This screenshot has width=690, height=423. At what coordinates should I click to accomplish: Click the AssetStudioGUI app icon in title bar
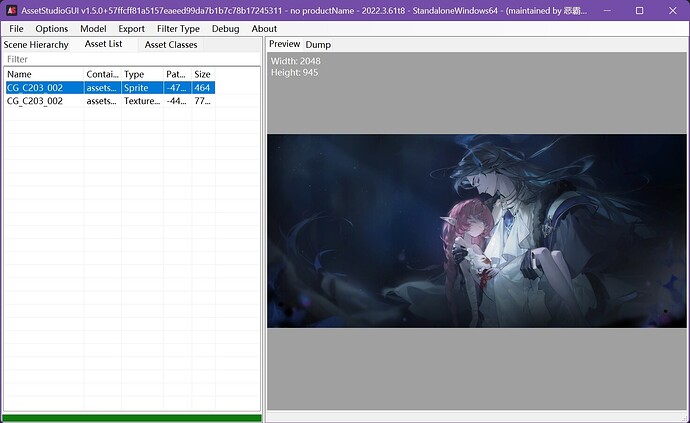tap(10, 10)
